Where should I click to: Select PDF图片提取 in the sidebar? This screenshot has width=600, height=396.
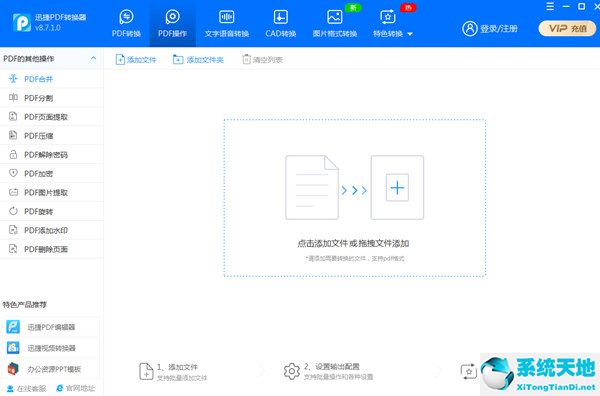[x=52, y=192]
